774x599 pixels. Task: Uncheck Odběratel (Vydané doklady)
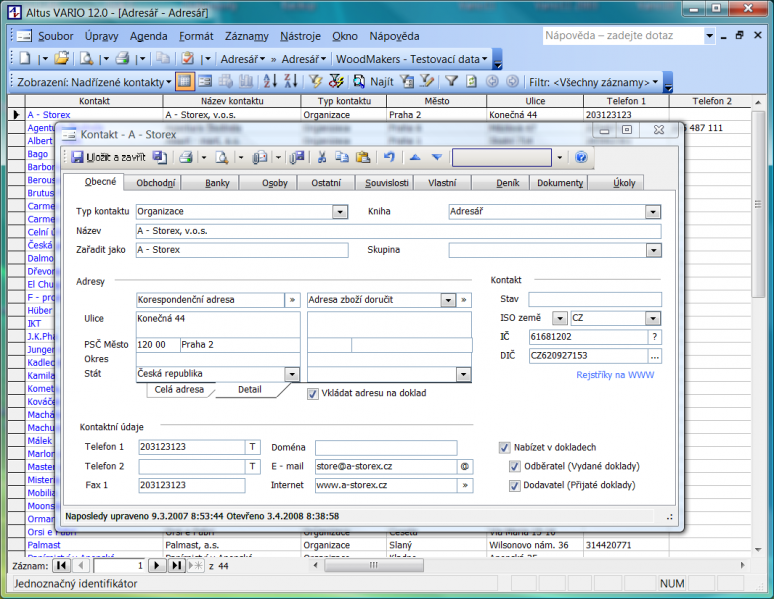(x=515, y=467)
